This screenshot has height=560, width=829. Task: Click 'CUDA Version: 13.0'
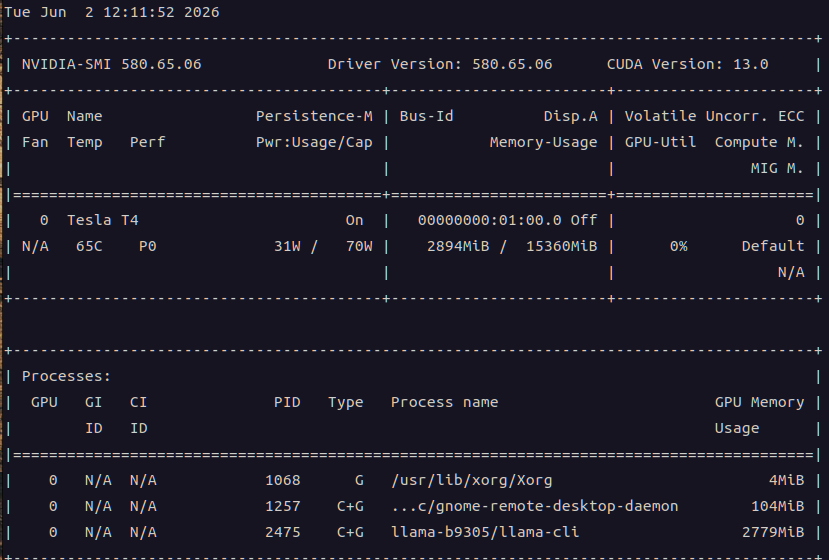coord(687,65)
